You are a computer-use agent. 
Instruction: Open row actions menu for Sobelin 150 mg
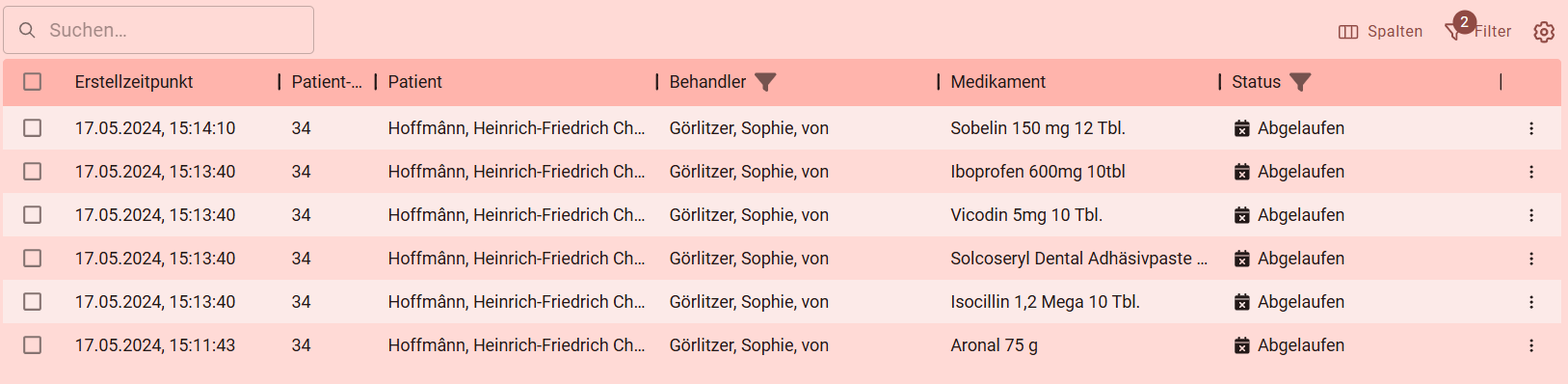tap(1531, 128)
